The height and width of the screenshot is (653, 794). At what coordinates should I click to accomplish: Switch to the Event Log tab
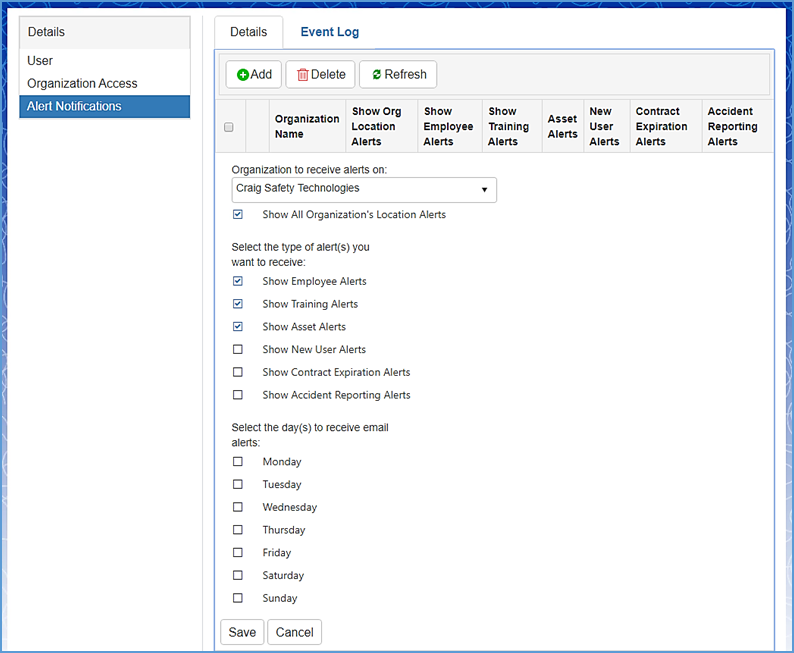[x=329, y=32]
